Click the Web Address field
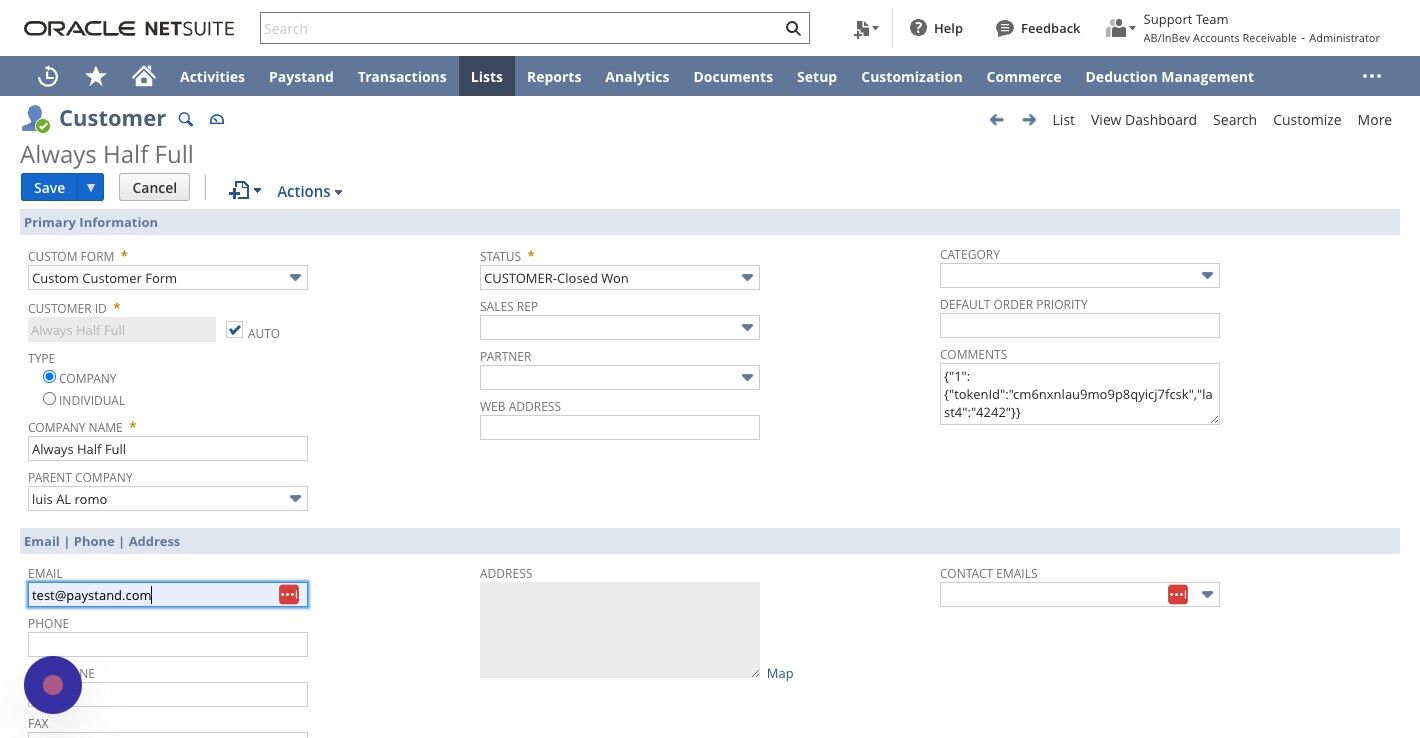 point(620,428)
